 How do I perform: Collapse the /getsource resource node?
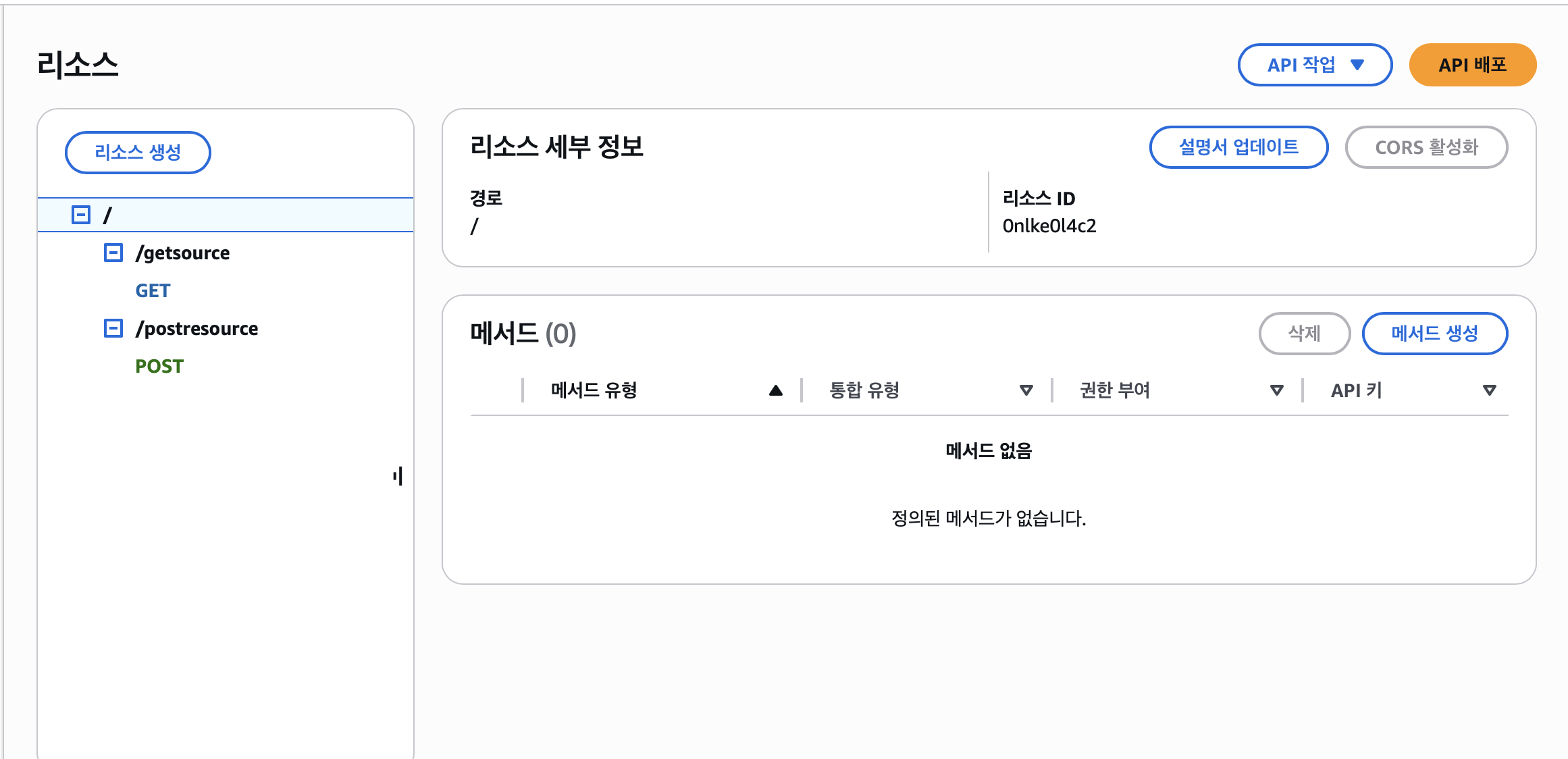pos(113,253)
